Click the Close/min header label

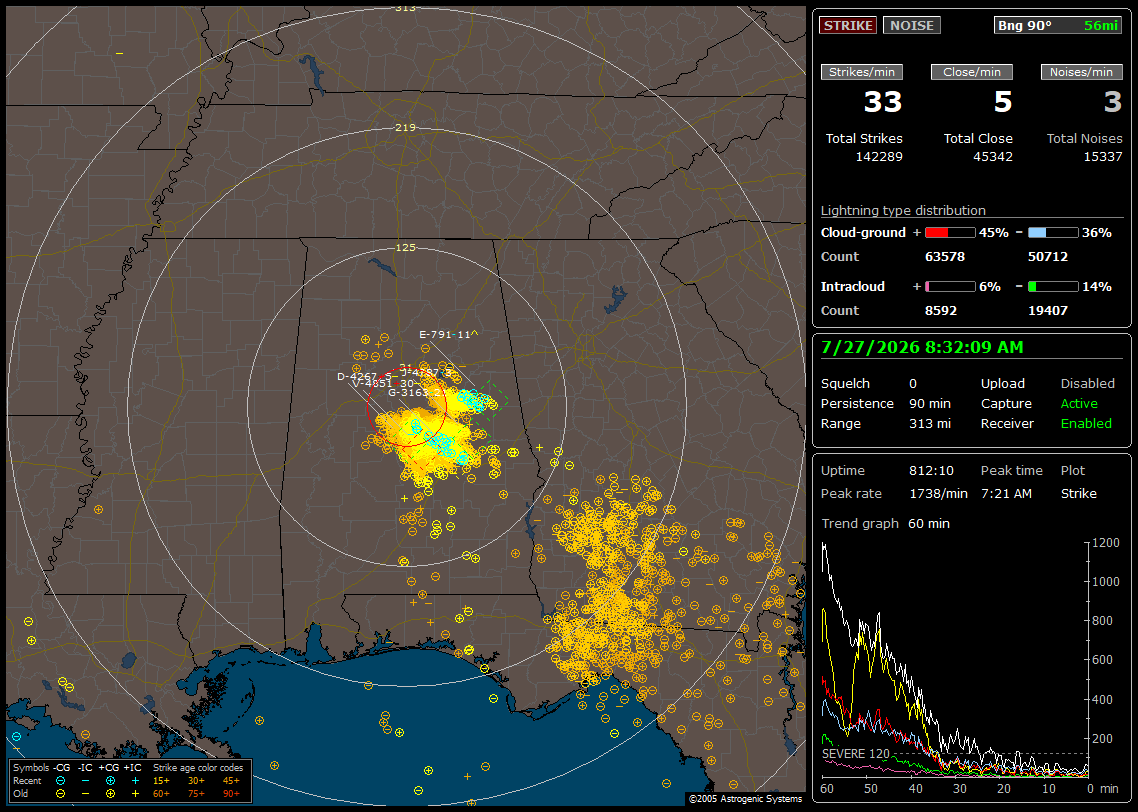pyautogui.click(x=972, y=72)
